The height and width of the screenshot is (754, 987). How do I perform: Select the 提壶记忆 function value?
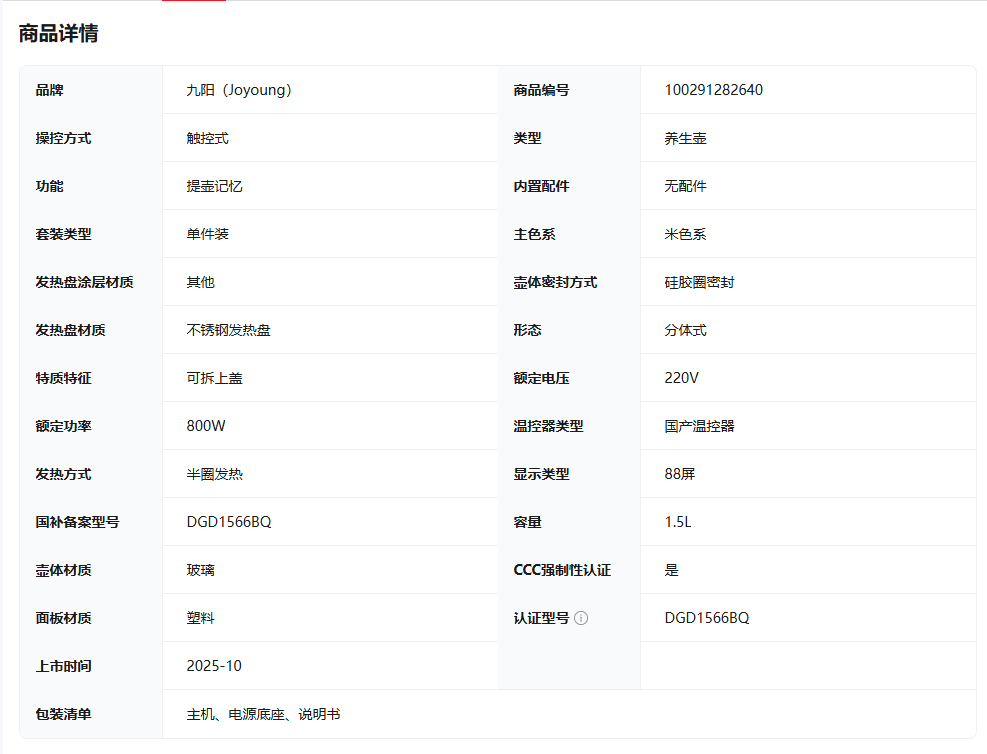[214, 186]
